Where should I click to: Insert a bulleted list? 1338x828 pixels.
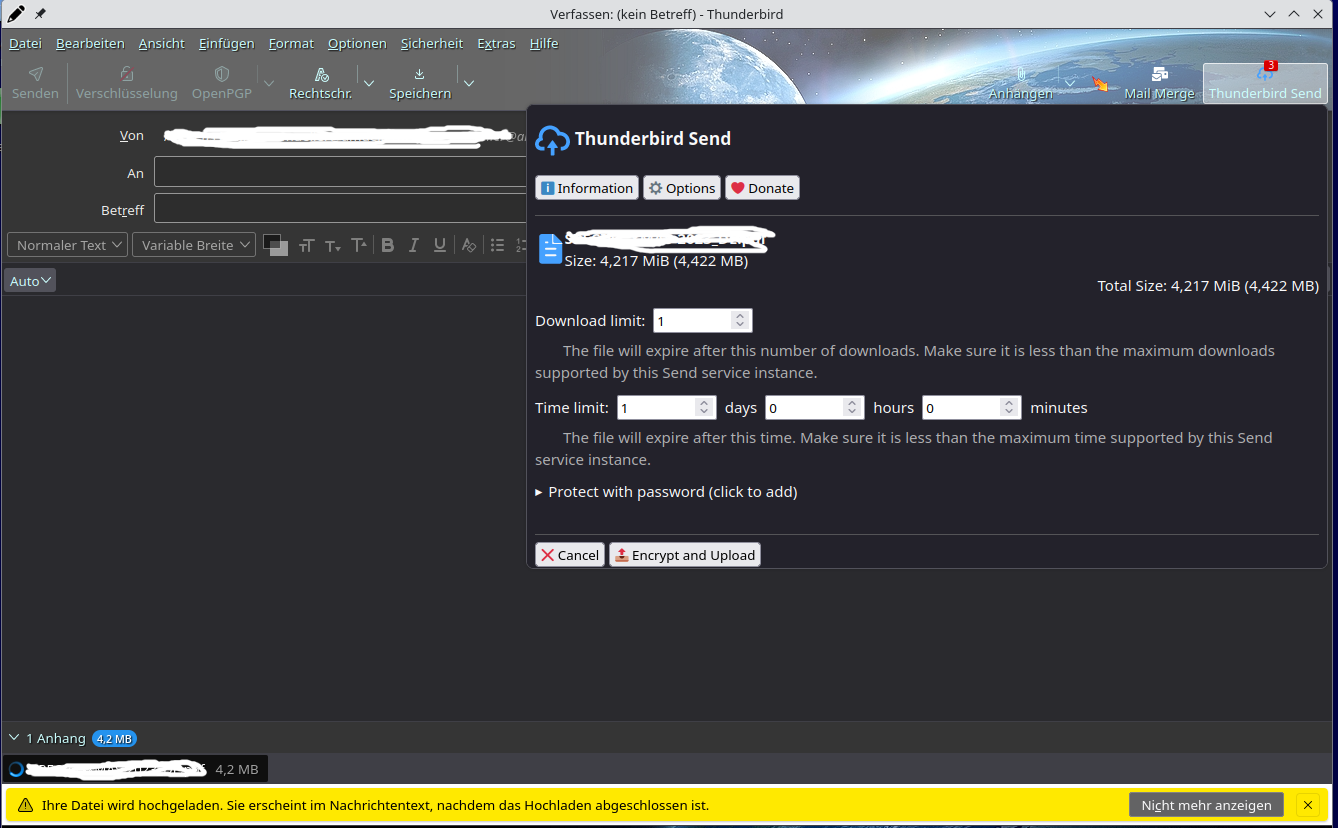497,245
